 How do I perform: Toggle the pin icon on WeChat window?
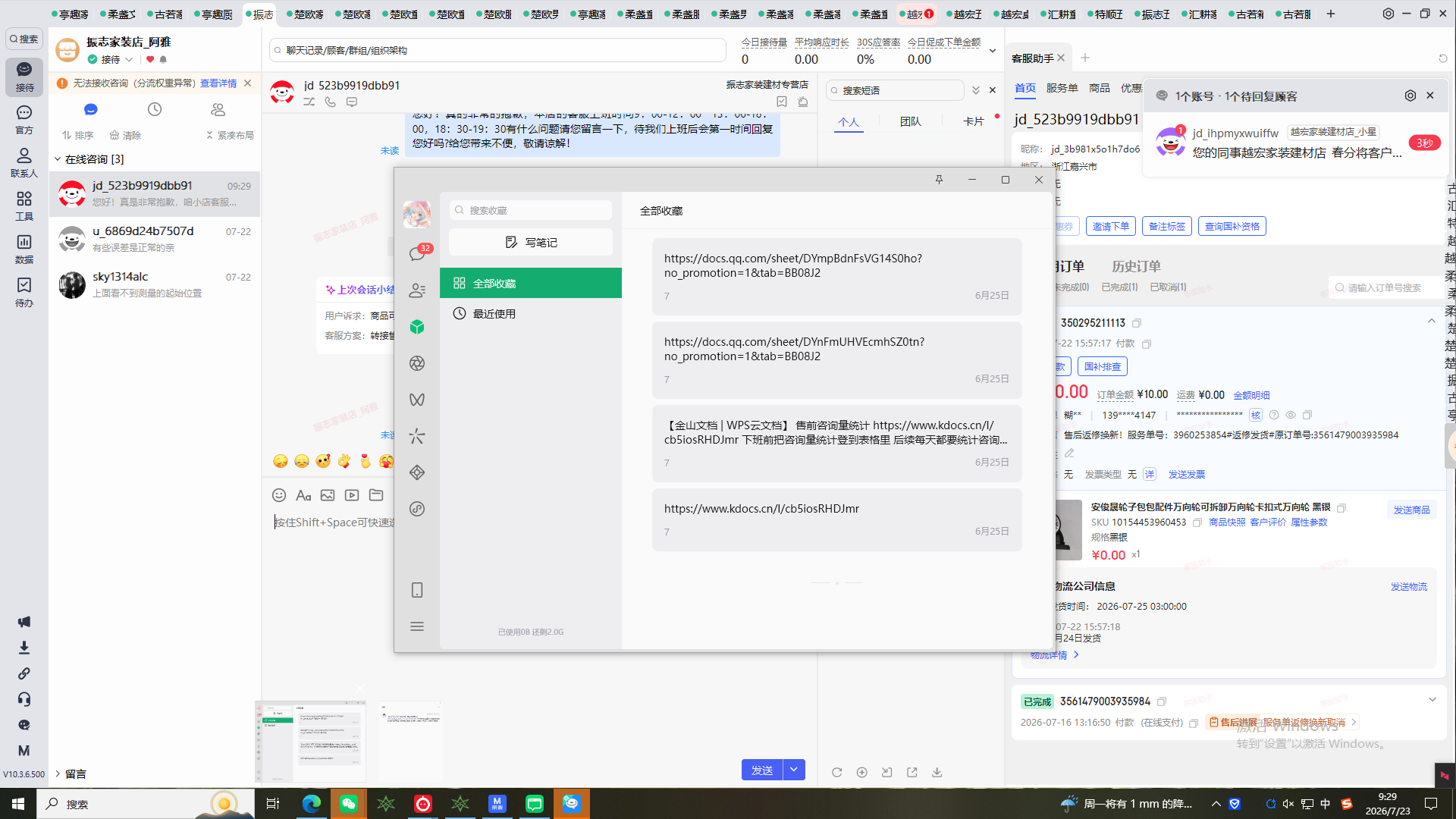[x=939, y=180]
